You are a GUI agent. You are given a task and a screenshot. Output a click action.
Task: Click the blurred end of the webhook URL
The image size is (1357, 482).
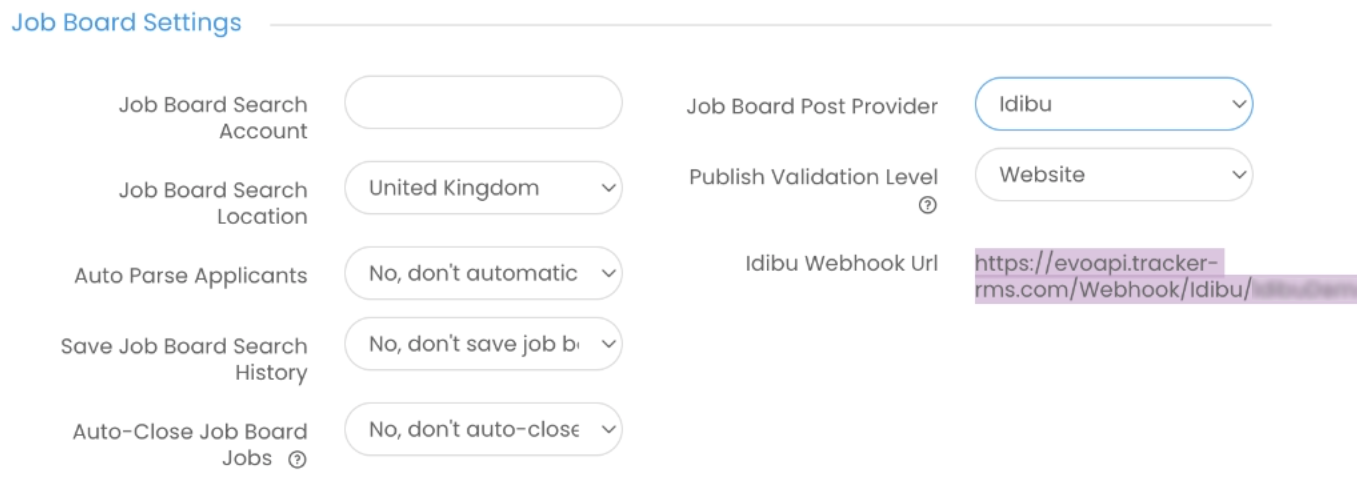click(x=1303, y=289)
